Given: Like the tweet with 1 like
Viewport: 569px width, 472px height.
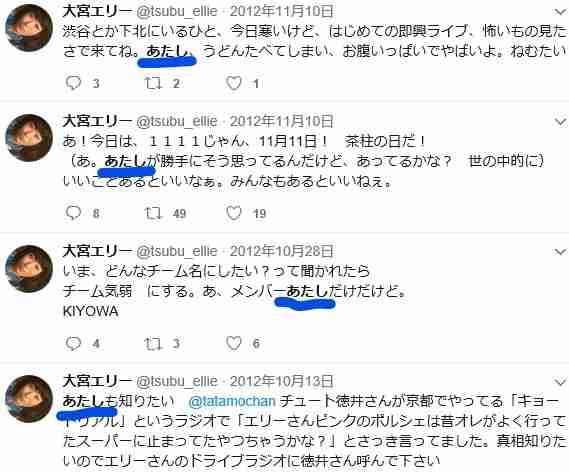Looking at the screenshot, I should click(x=234, y=83).
